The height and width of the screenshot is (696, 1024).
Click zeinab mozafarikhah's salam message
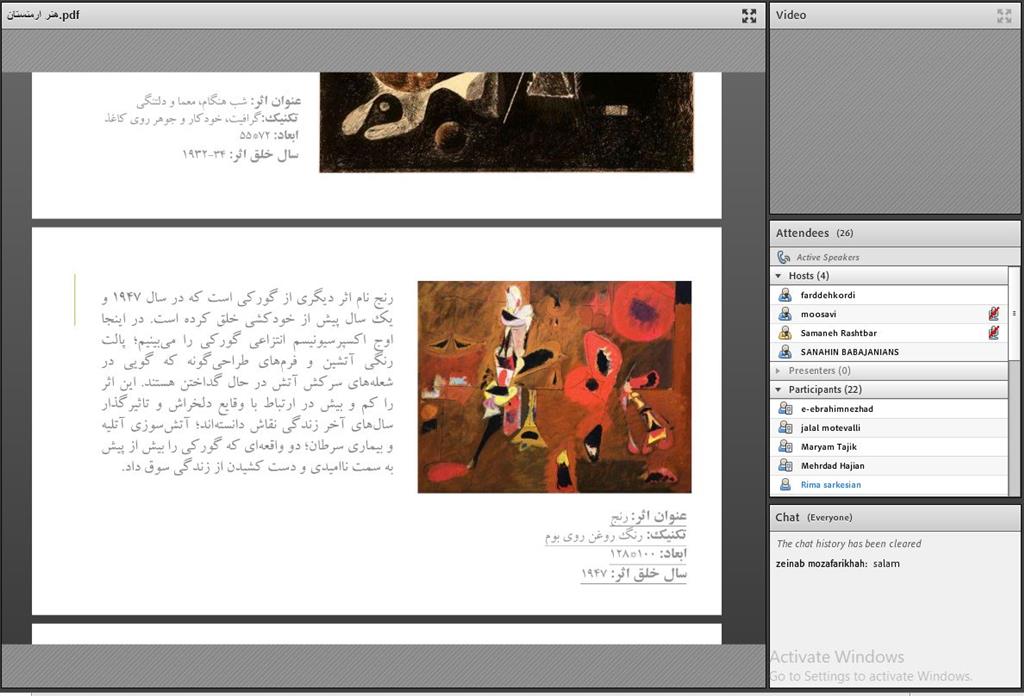point(837,563)
